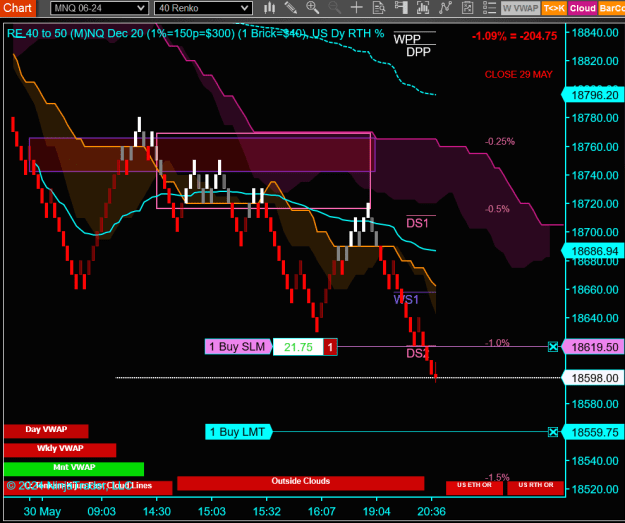Click the 30 May date axis label
Viewport: 625px width, 523px height.
[42, 511]
